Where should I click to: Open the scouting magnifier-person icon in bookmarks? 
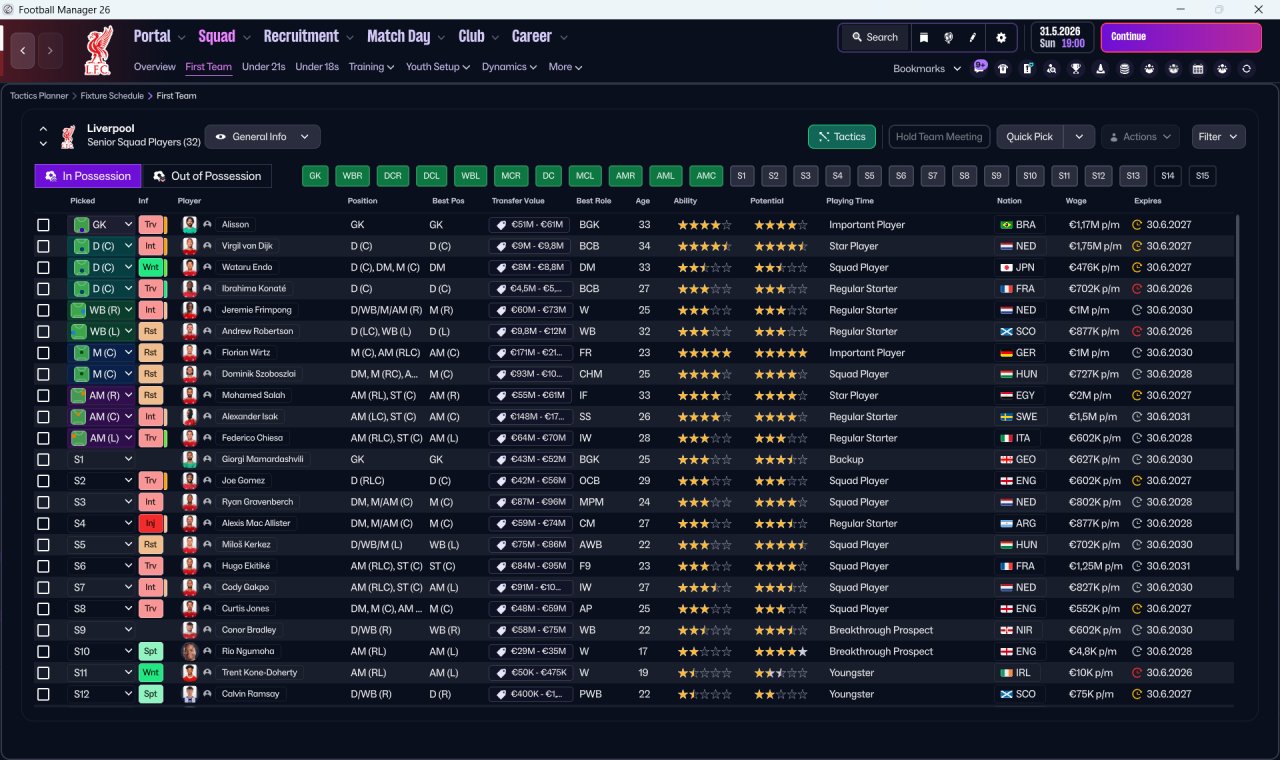click(1052, 69)
